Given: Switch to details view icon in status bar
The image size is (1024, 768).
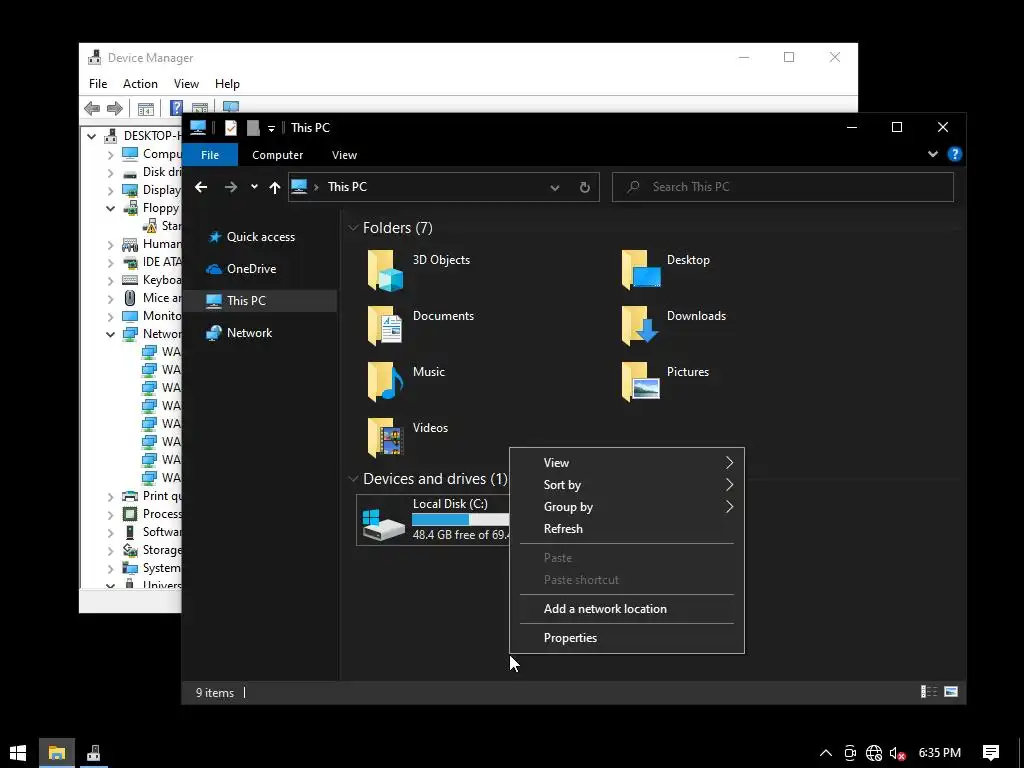Looking at the screenshot, I should coord(929,692).
